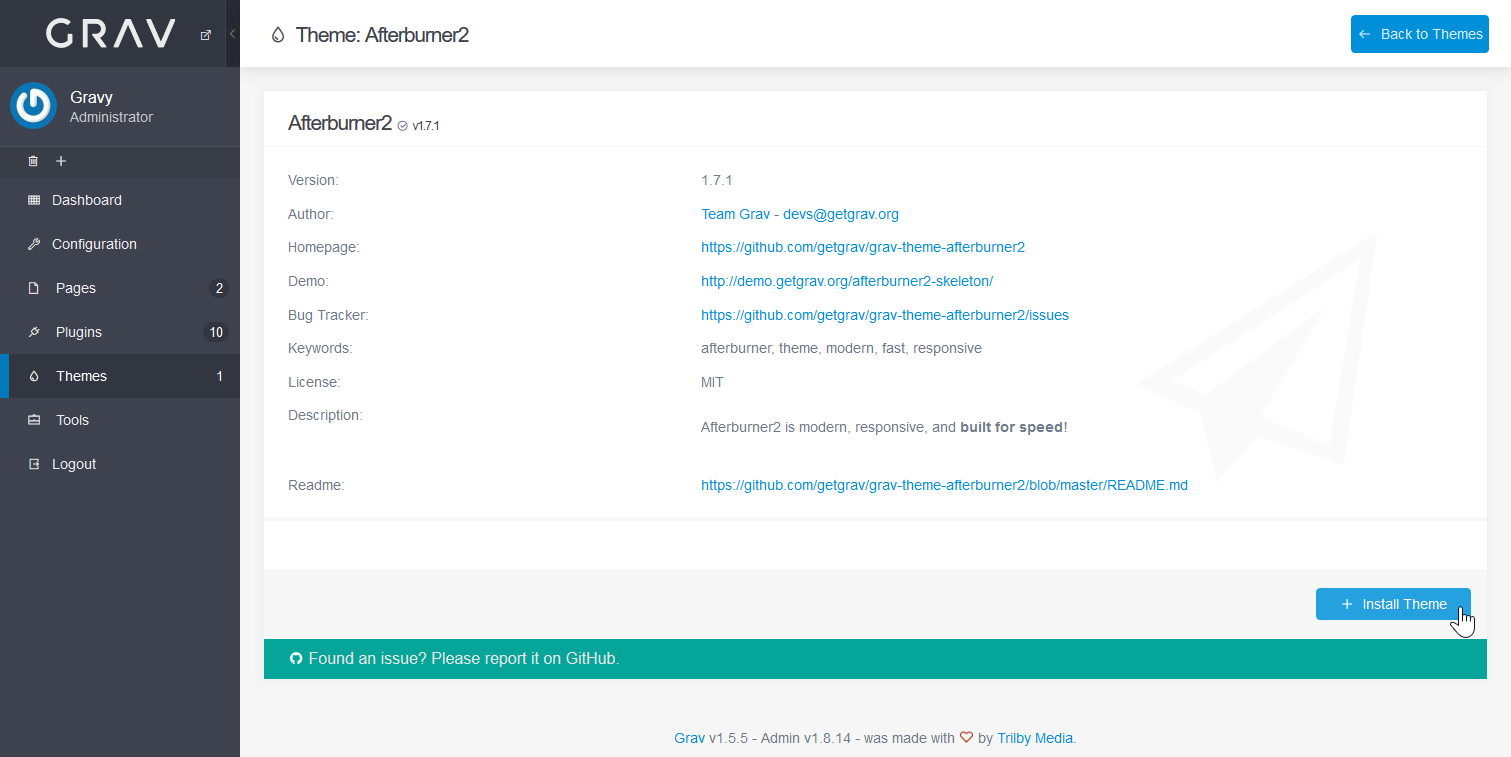Screen dimensions: 1511x757
Task: Open the Pages menu item
Action: click(x=120, y=288)
